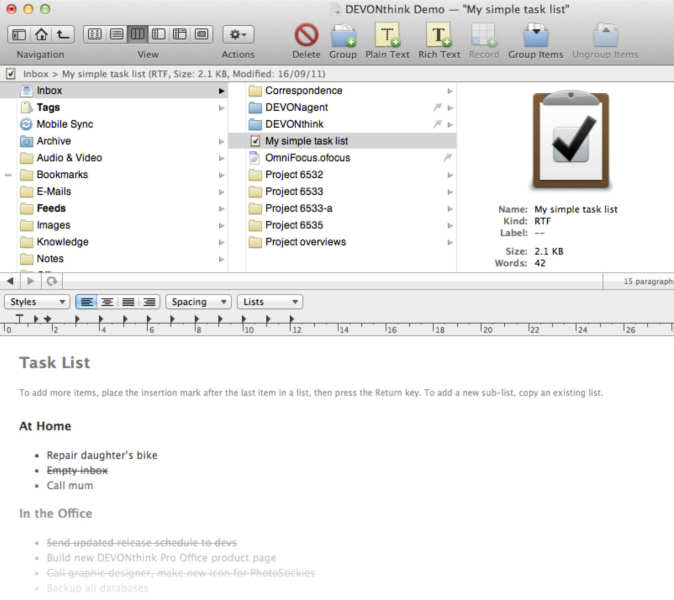The width and height of the screenshot is (674, 600).
Task: Click the At Home heading
Action: click(45, 426)
